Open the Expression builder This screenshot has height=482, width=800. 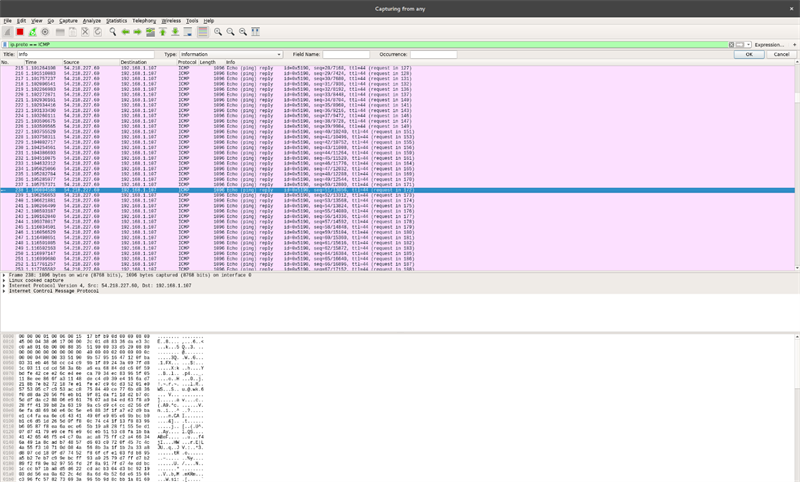pyautogui.click(x=769, y=44)
